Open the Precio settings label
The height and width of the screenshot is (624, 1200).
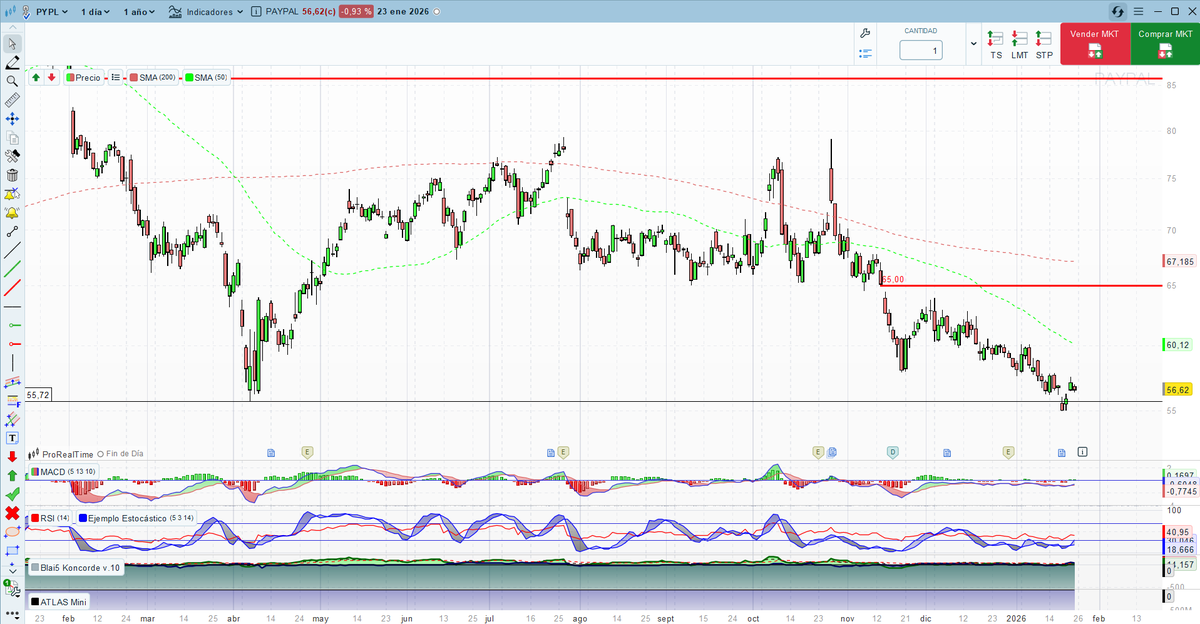84,77
